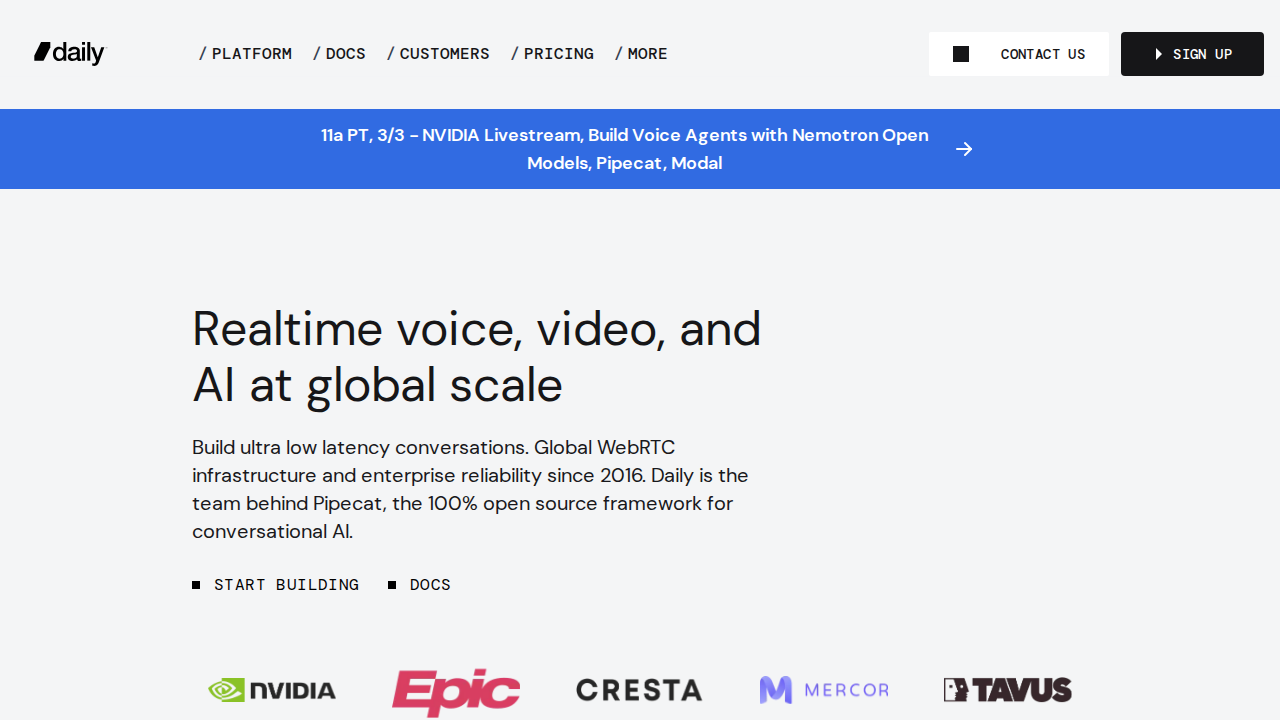The image size is (1280, 720).
Task: Click the Cresta logo
Action: (x=639, y=690)
